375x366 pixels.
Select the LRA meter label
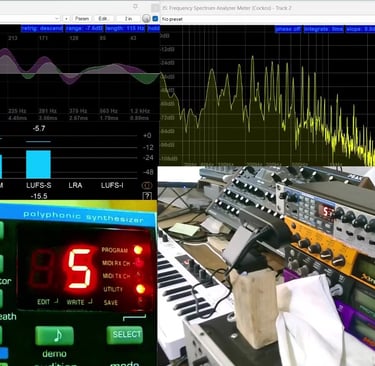[75, 185]
